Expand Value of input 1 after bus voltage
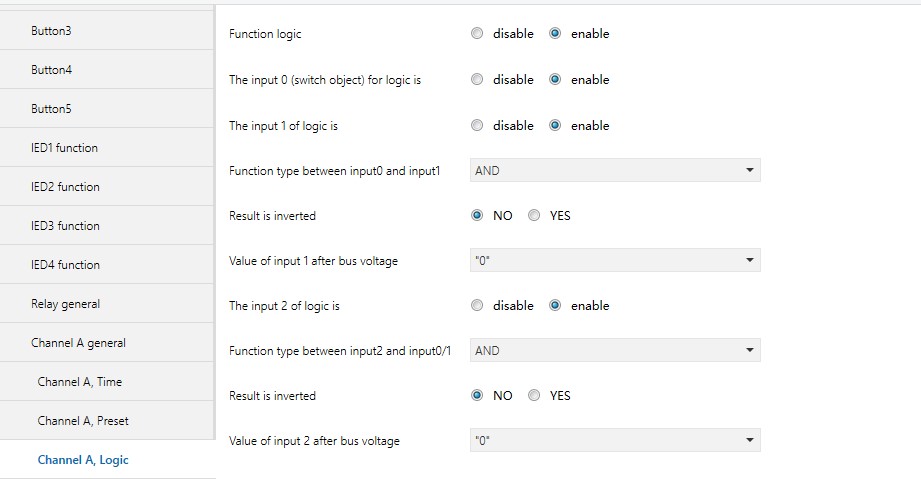The width and height of the screenshot is (921, 479). pos(615,261)
